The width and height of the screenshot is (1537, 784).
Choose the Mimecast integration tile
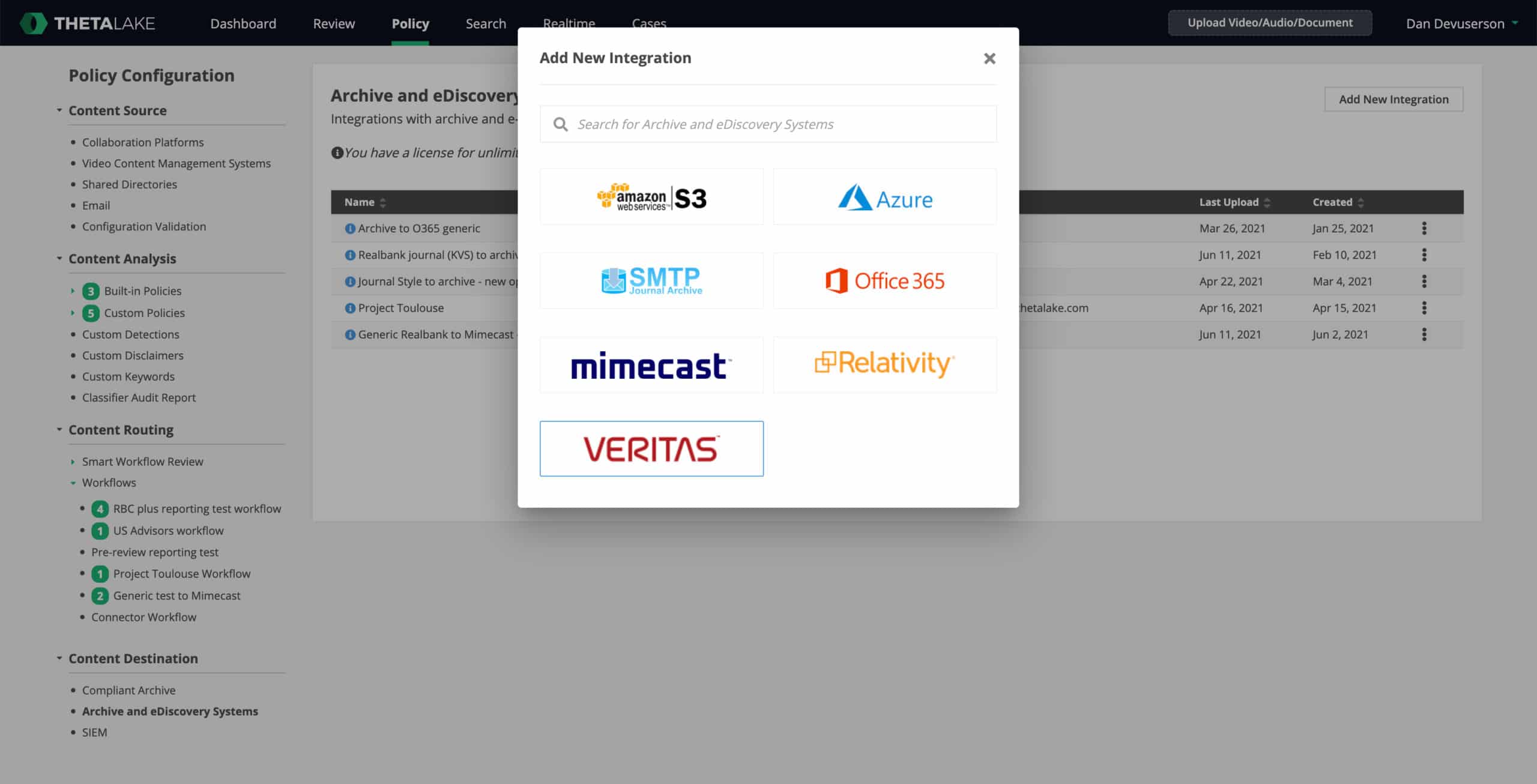click(x=651, y=365)
